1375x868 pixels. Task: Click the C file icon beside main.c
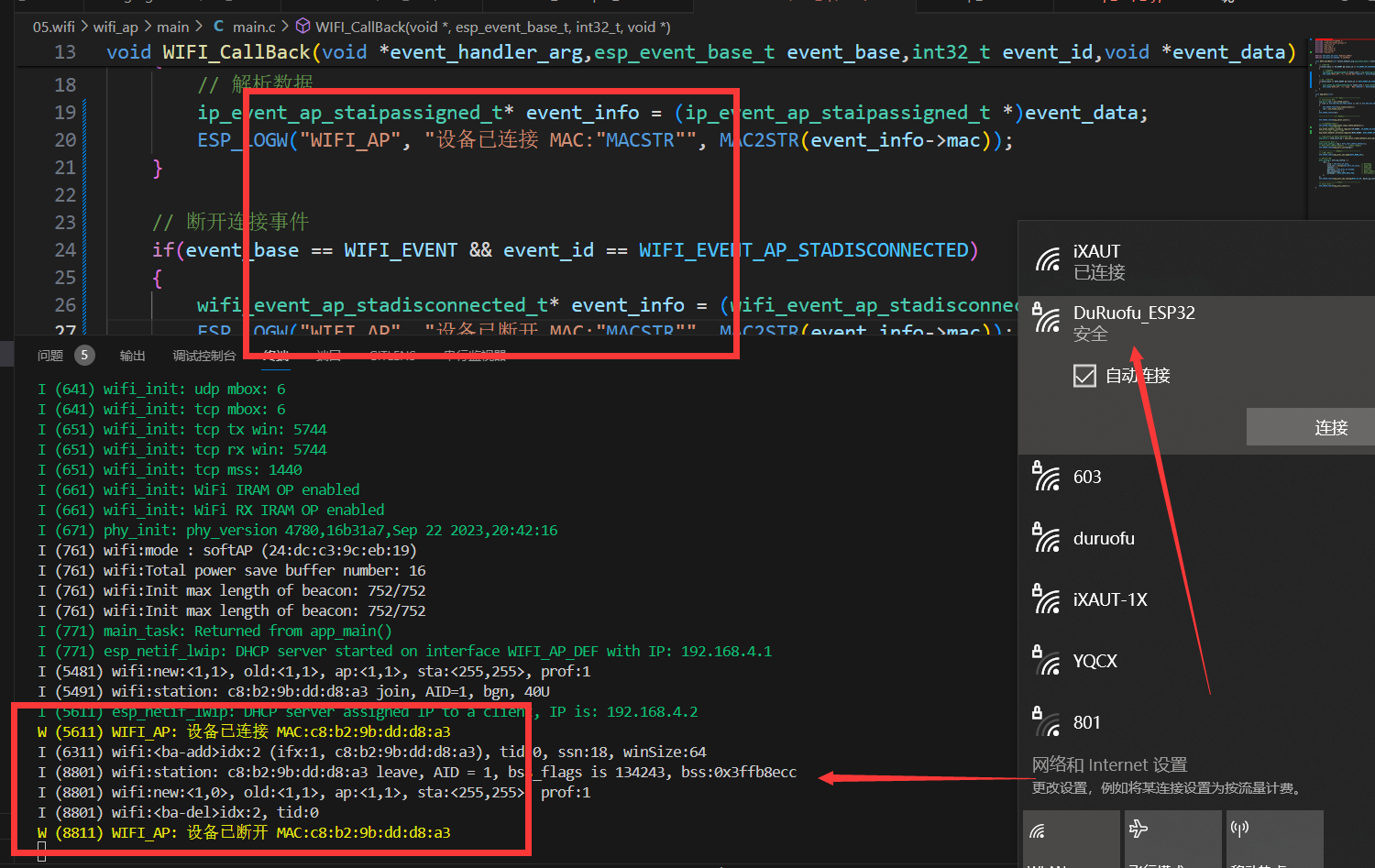tap(219, 27)
